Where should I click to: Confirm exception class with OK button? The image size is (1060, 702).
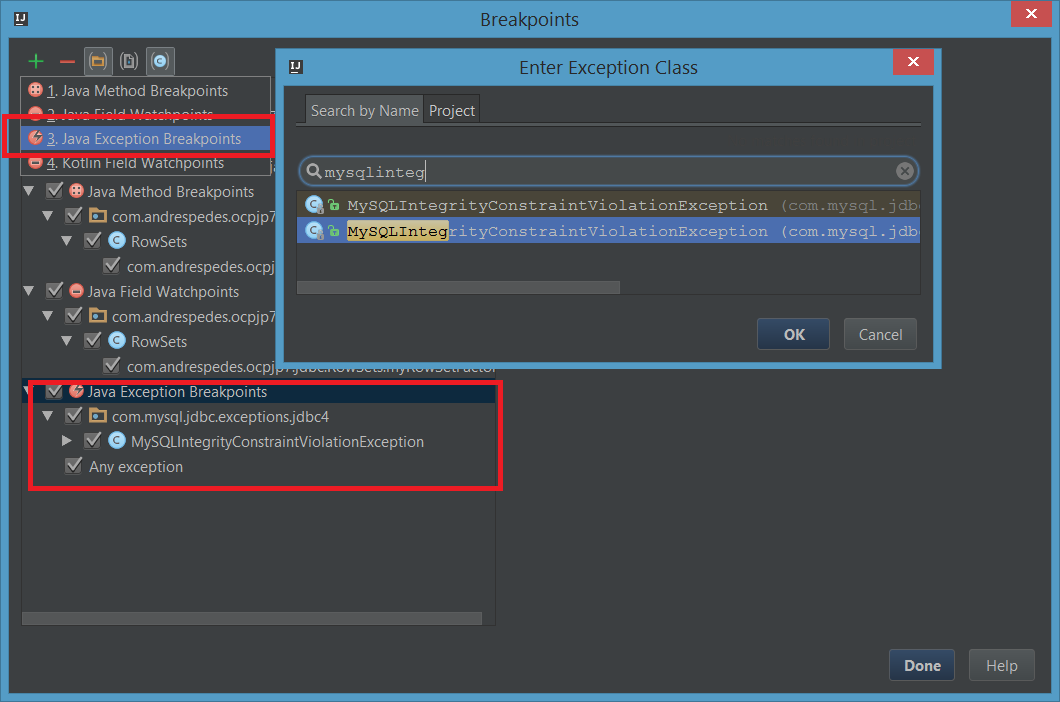coord(793,334)
